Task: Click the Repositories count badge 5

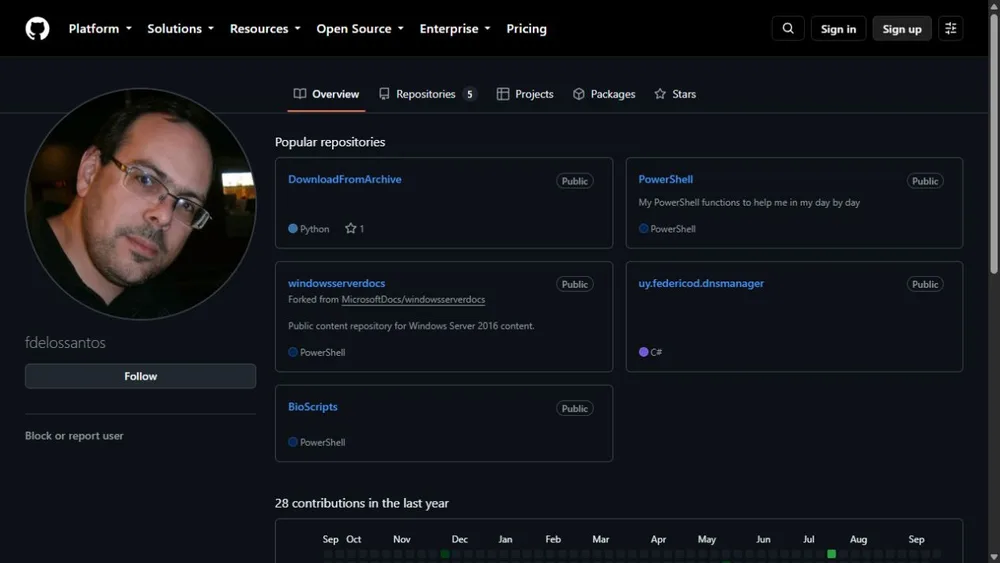Action: [x=469, y=94]
